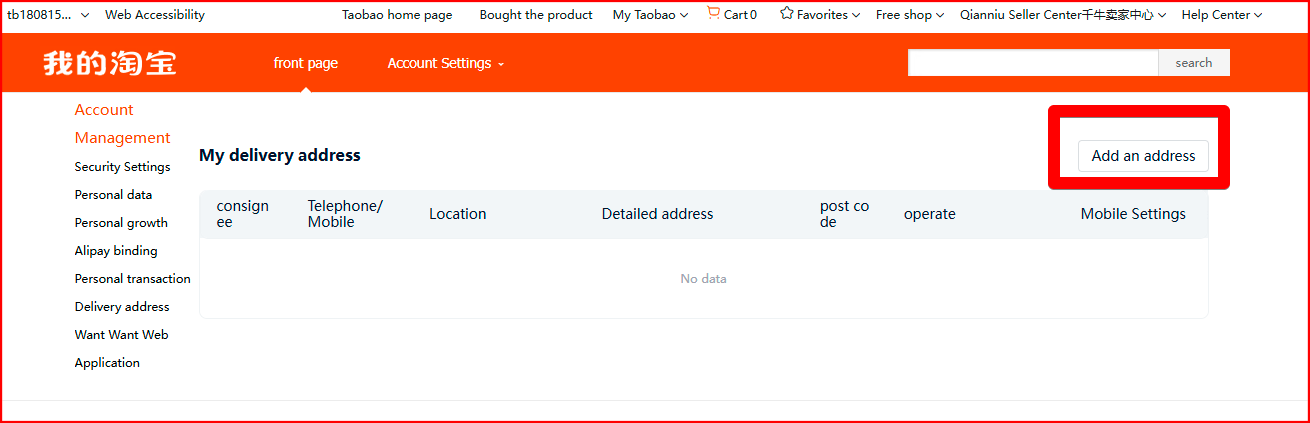Click the shopping cart icon
Image resolution: width=1310 pixels, height=423 pixels.
tap(713, 14)
